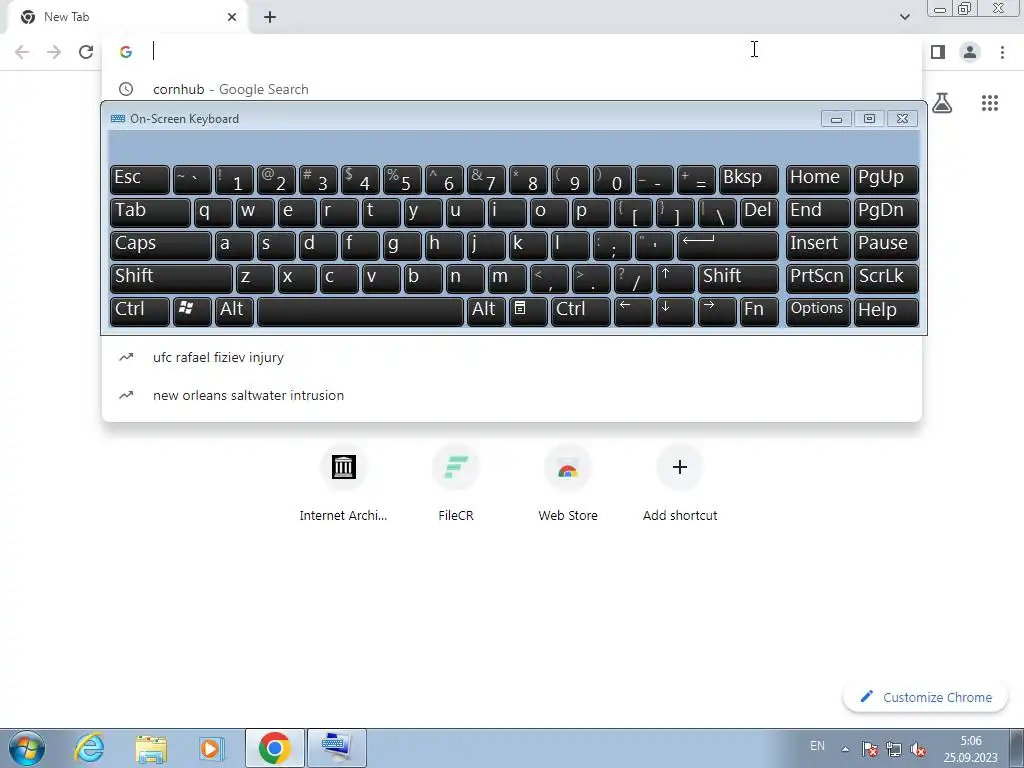
Task: Toggle the right Alt key
Action: point(486,312)
